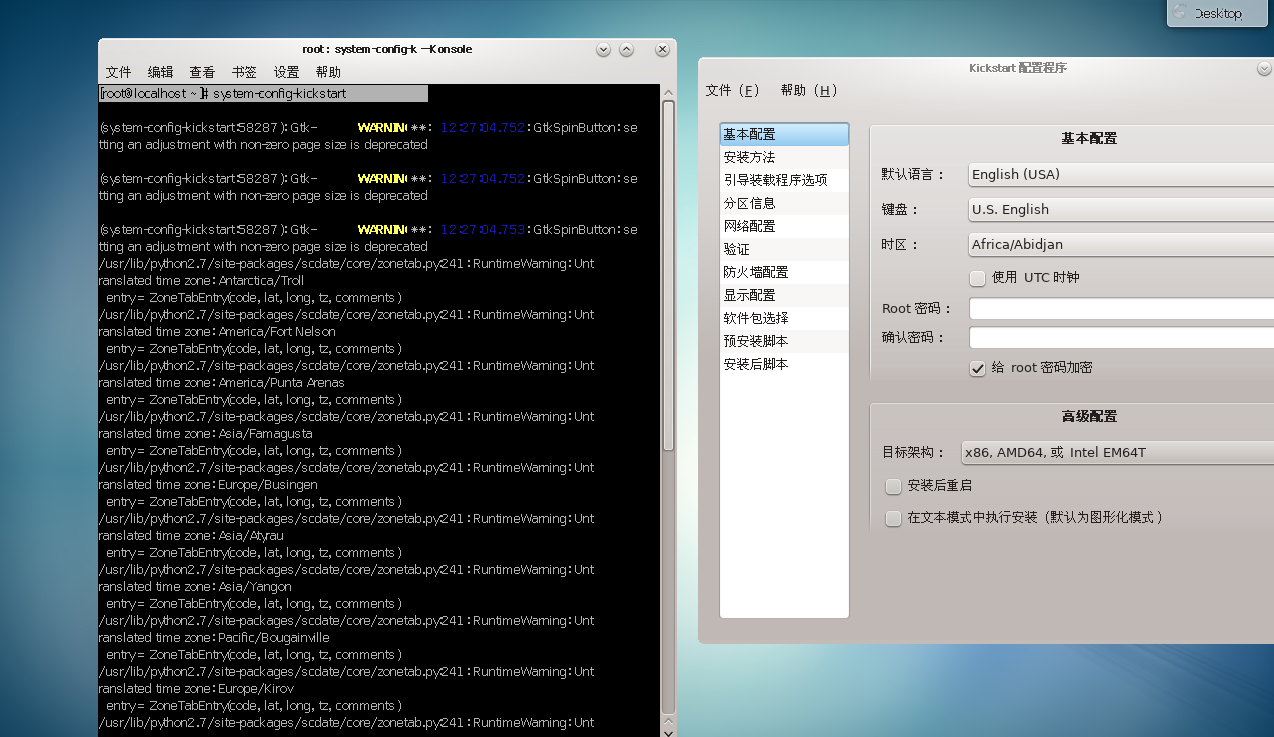This screenshot has width=1274, height=737.
Task: Open the 帮助 menu in Konsole
Action: [x=328, y=72]
